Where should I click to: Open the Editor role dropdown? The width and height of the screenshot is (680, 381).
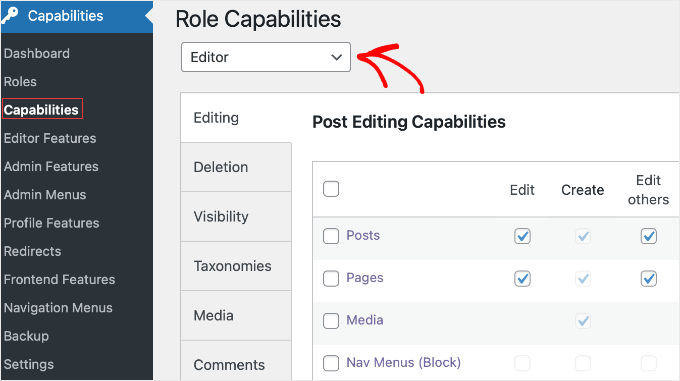click(265, 57)
